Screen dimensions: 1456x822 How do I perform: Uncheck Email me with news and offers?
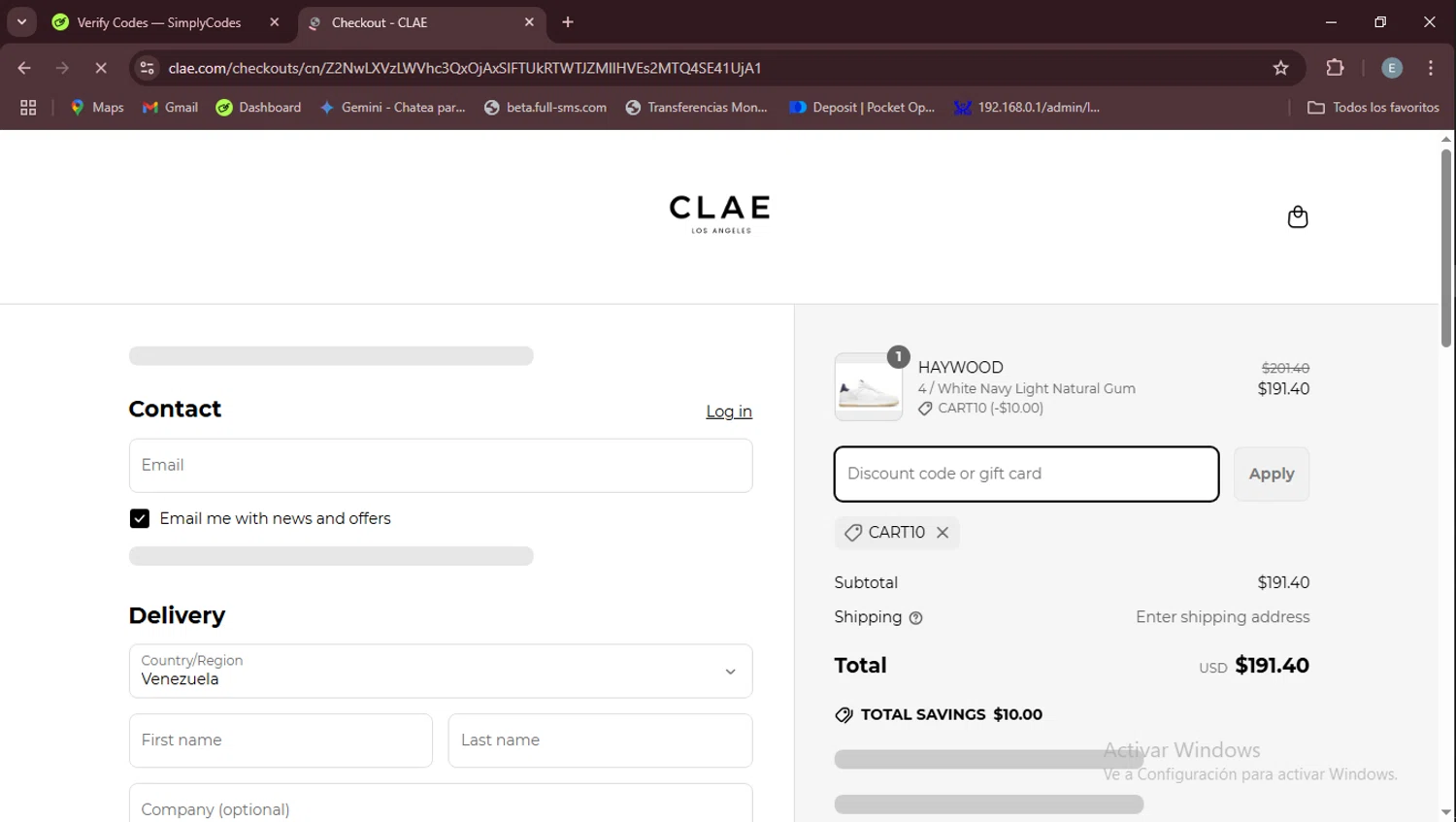(x=140, y=519)
